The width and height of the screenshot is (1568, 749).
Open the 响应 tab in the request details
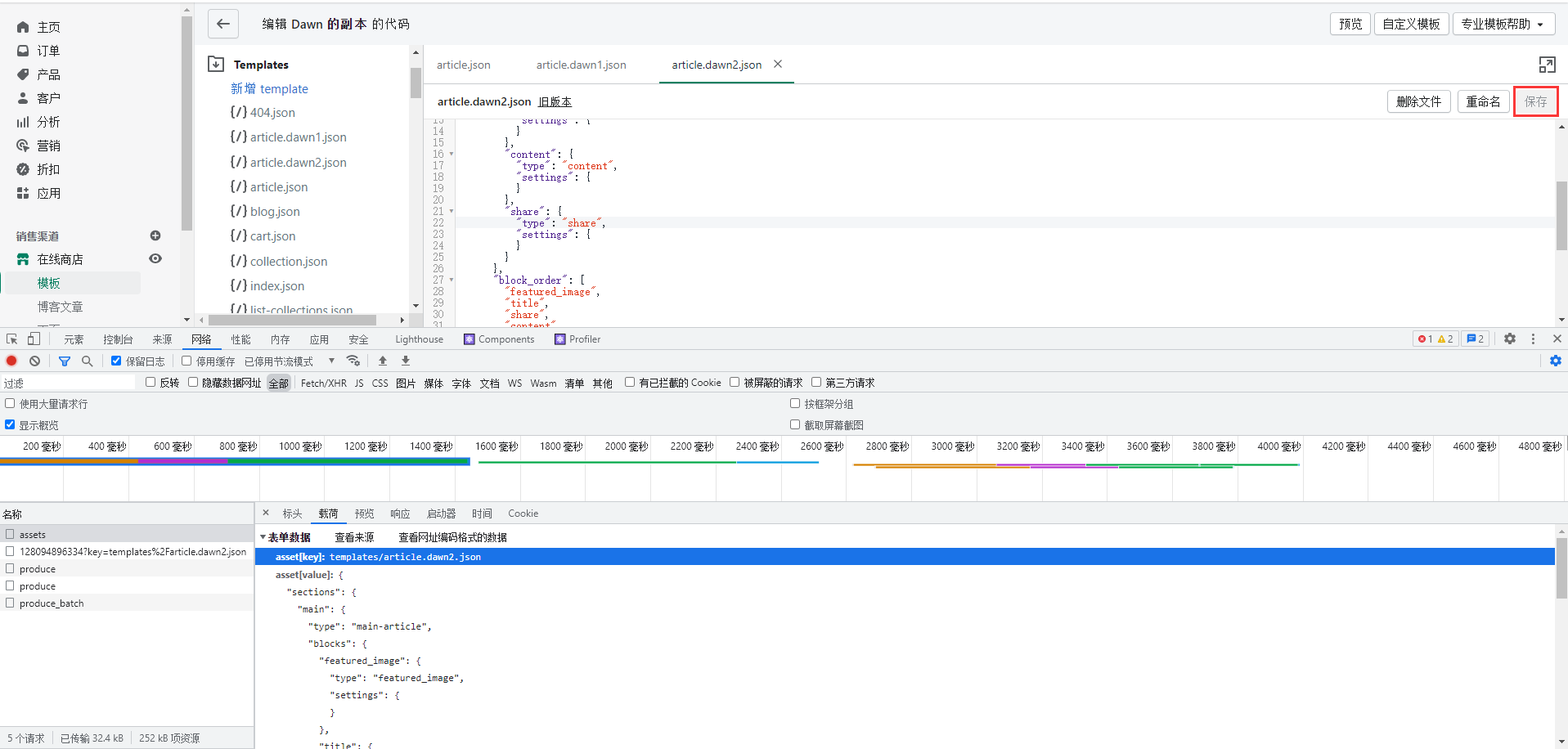click(x=400, y=514)
